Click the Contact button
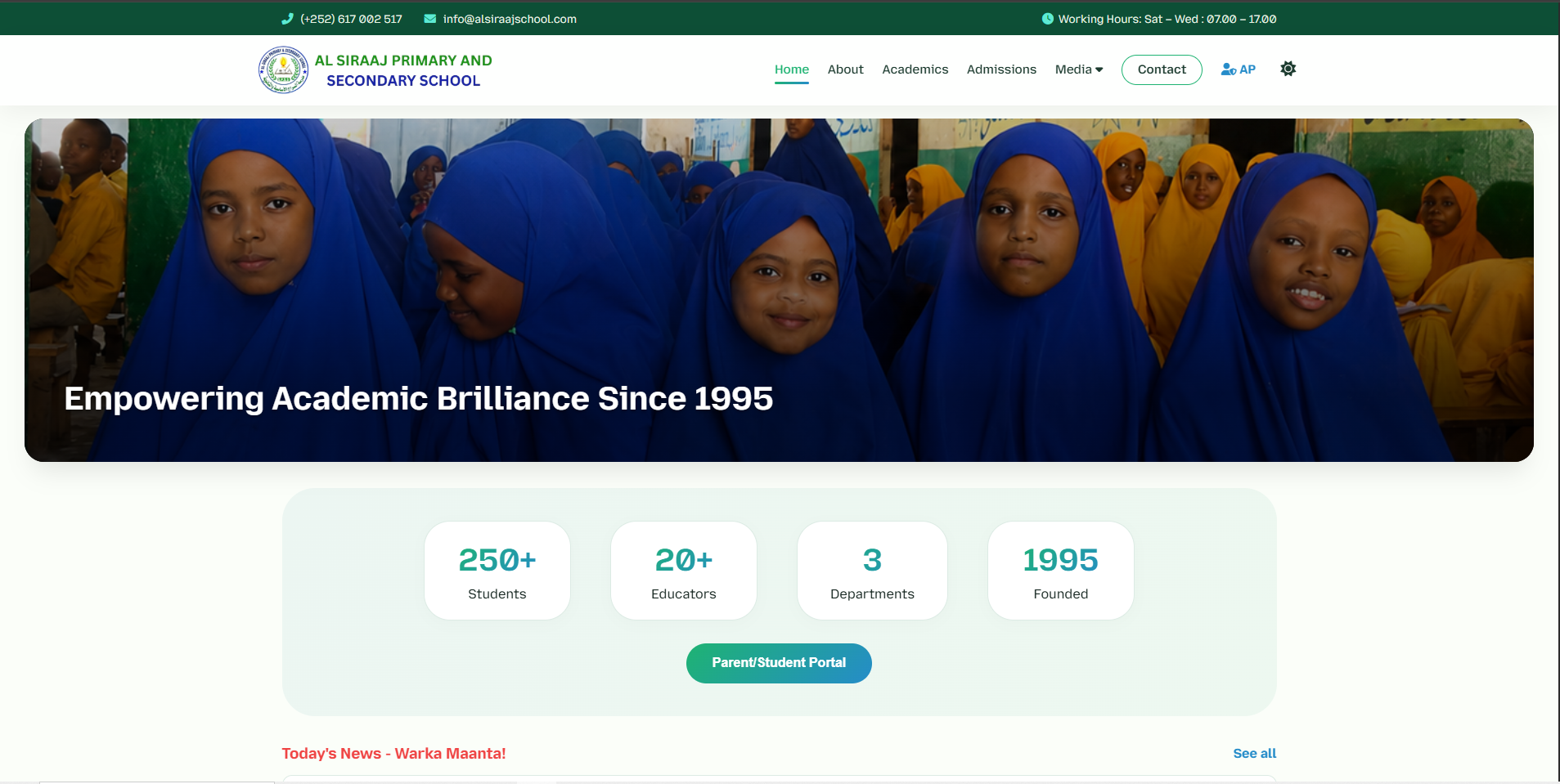The width and height of the screenshot is (1560, 784). (x=1162, y=69)
